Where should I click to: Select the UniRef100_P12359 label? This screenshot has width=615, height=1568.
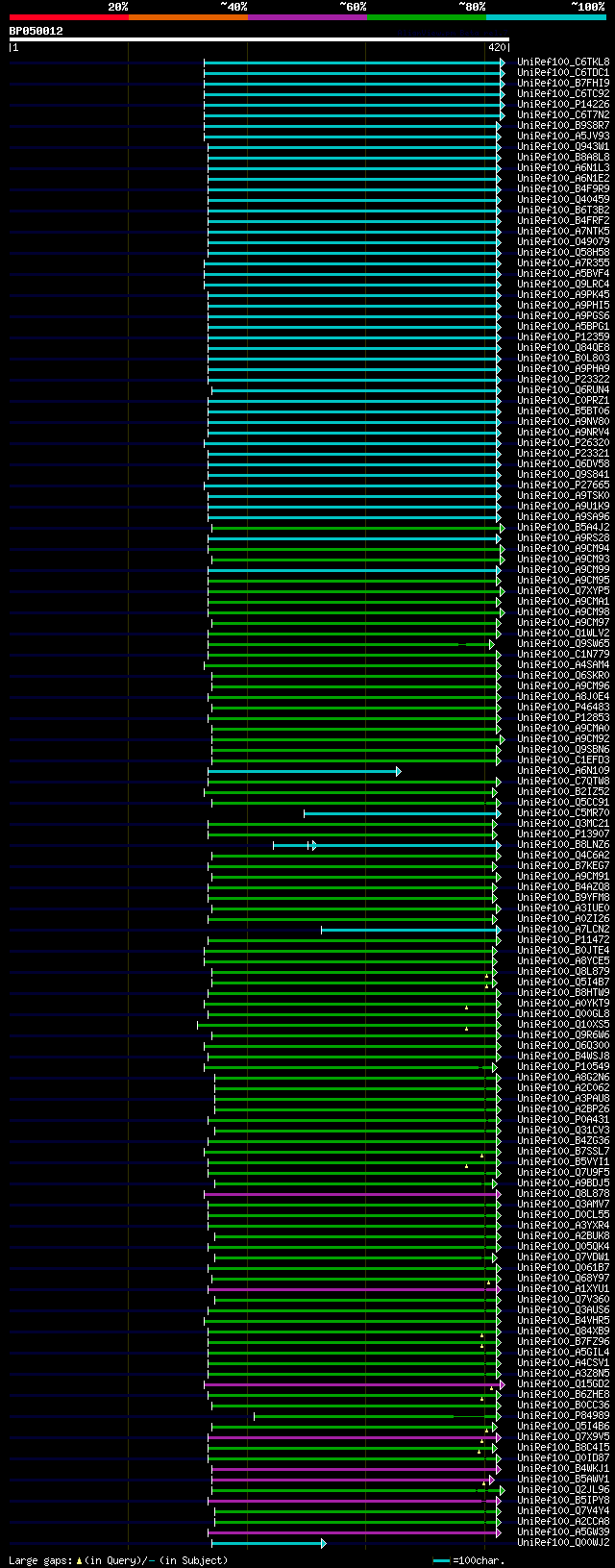tap(563, 336)
